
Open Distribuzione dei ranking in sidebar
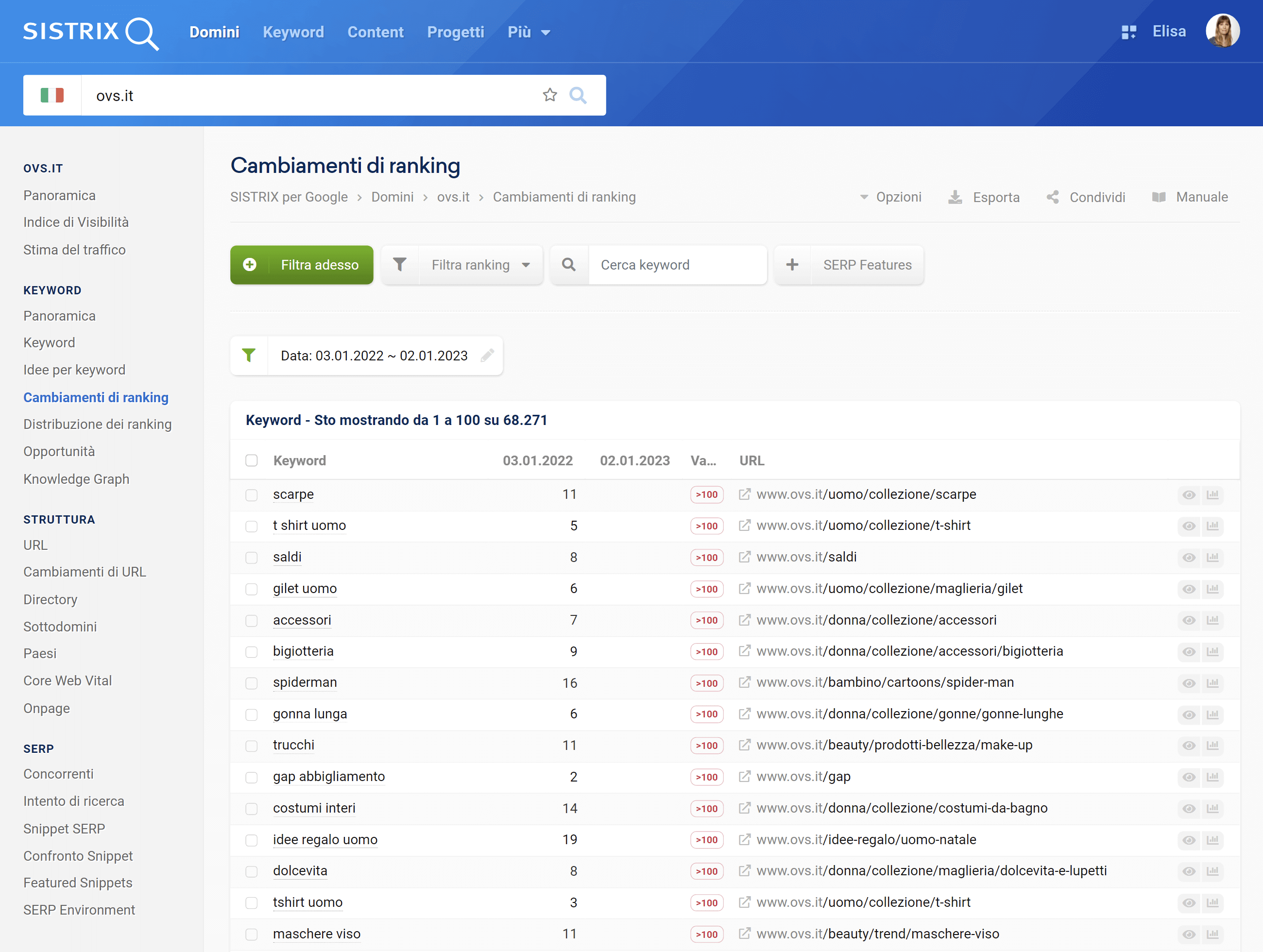click(x=97, y=424)
